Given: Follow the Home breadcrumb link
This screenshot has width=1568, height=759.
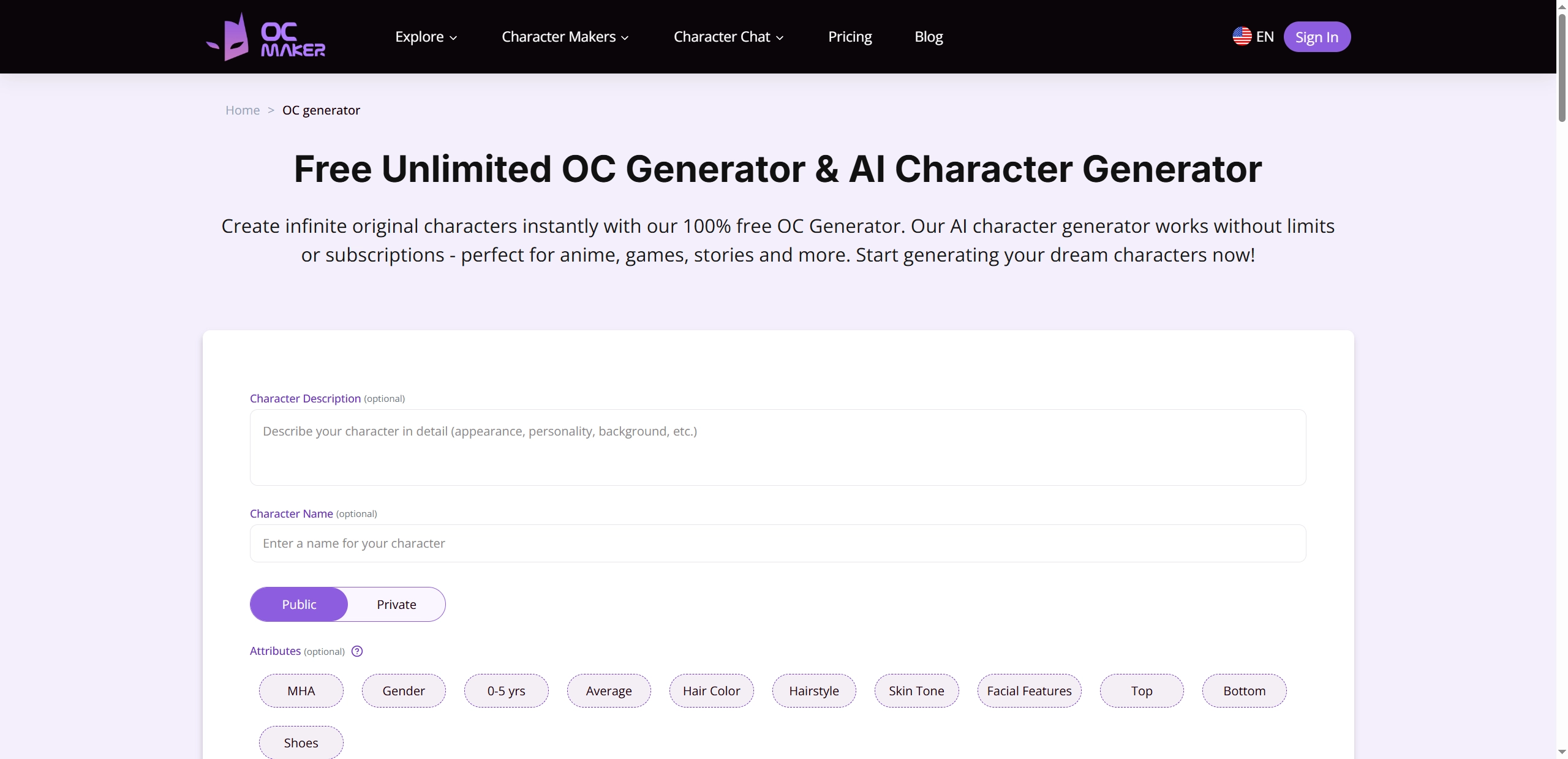Looking at the screenshot, I should (x=243, y=110).
